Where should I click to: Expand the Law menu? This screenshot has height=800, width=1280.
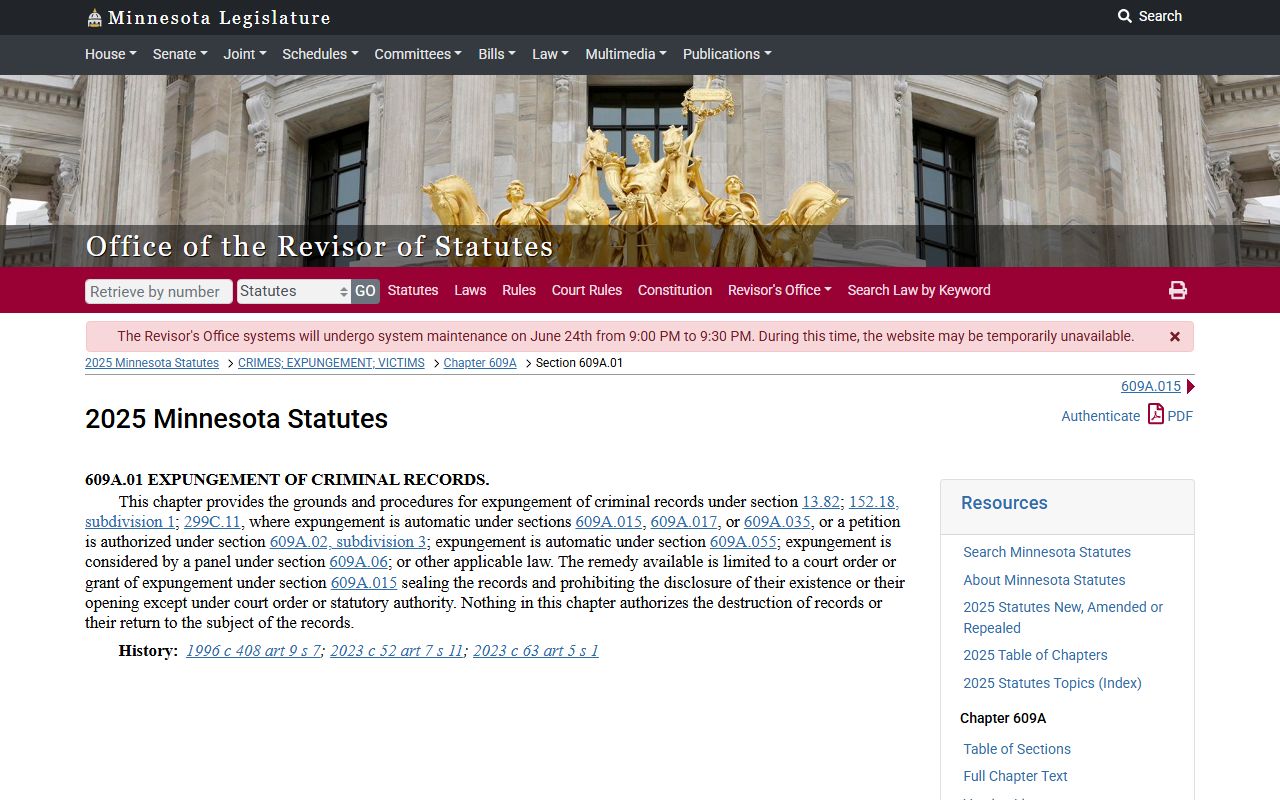pos(550,54)
